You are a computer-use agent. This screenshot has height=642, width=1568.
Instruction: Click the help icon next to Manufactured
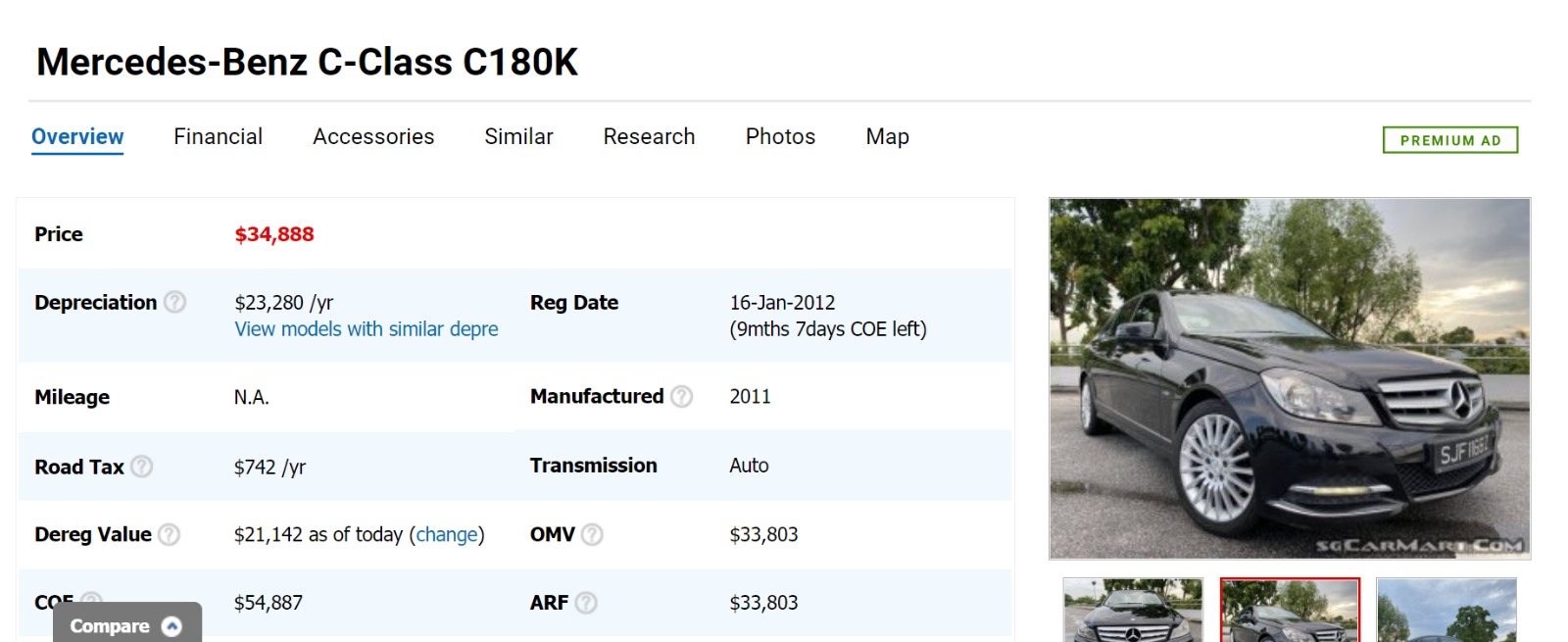coord(681,396)
